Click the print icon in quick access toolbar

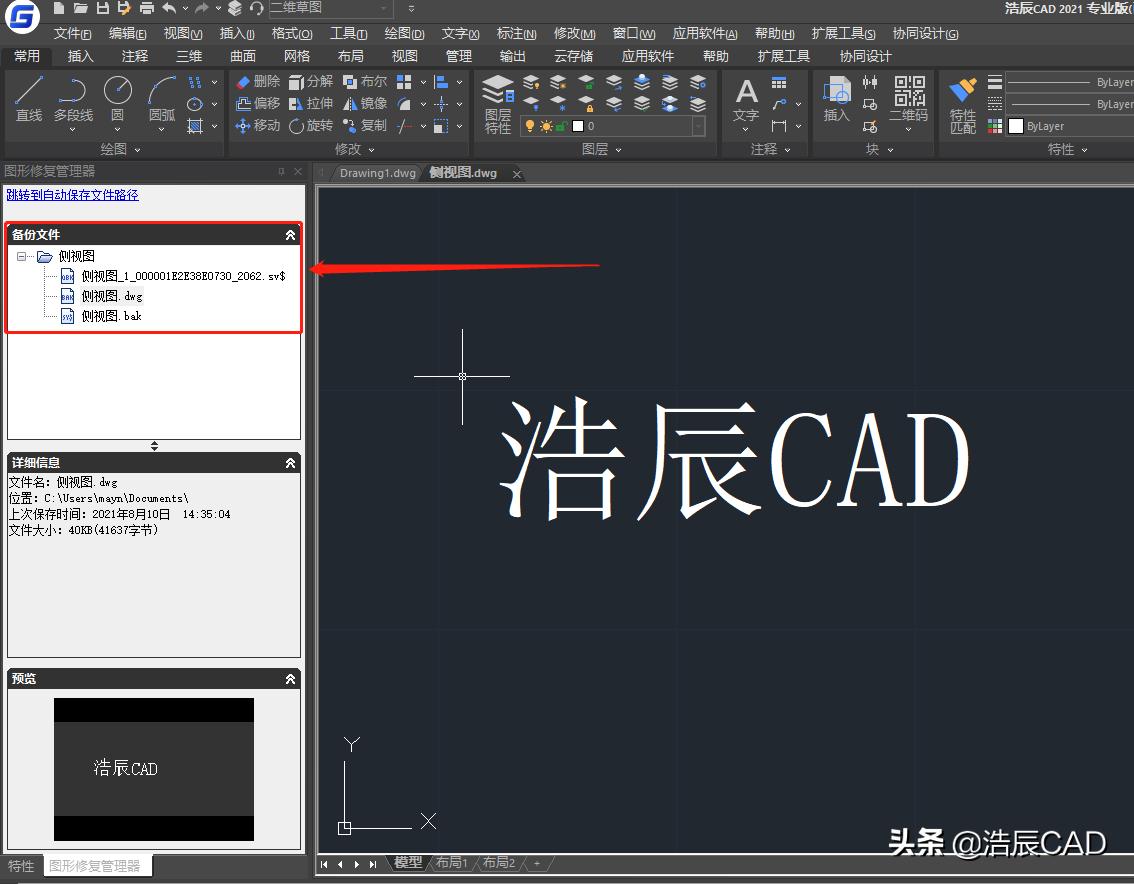pos(147,8)
